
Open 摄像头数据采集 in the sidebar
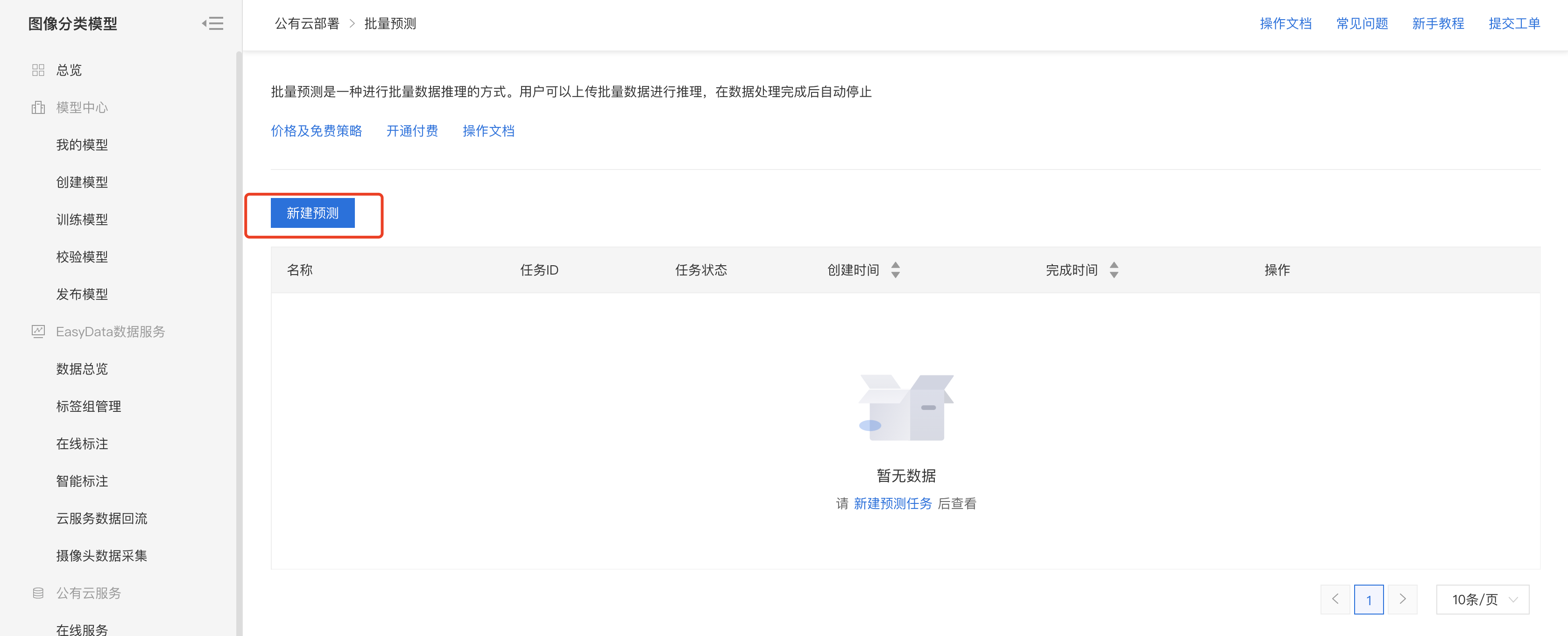pyautogui.click(x=102, y=556)
